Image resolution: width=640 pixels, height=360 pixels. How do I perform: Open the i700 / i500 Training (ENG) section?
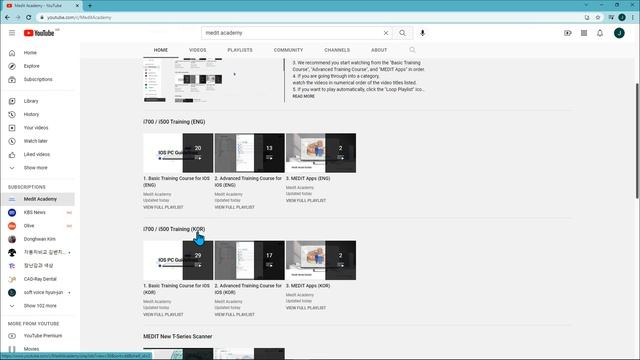coord(174,122)
